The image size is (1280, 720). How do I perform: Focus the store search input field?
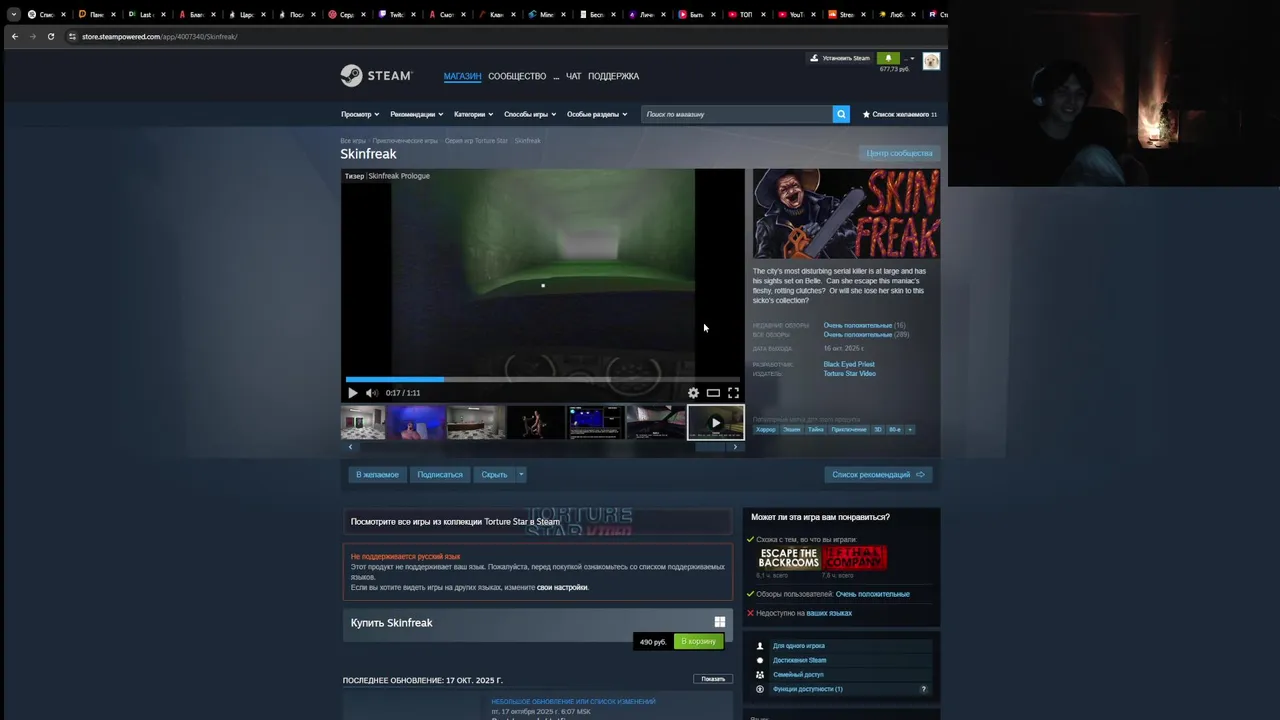coord(737,114)
